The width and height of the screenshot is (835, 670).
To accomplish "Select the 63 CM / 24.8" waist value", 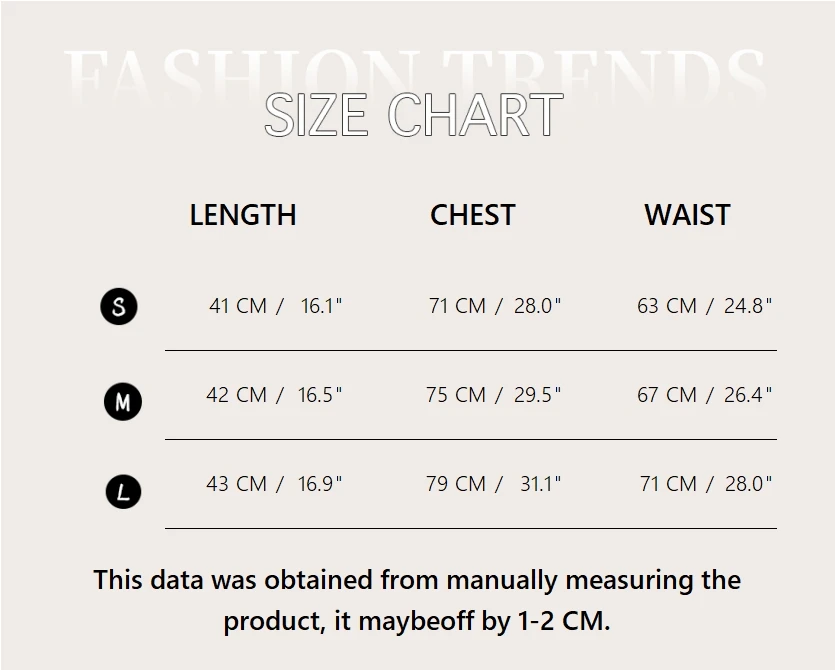I will tap(704, 306).
